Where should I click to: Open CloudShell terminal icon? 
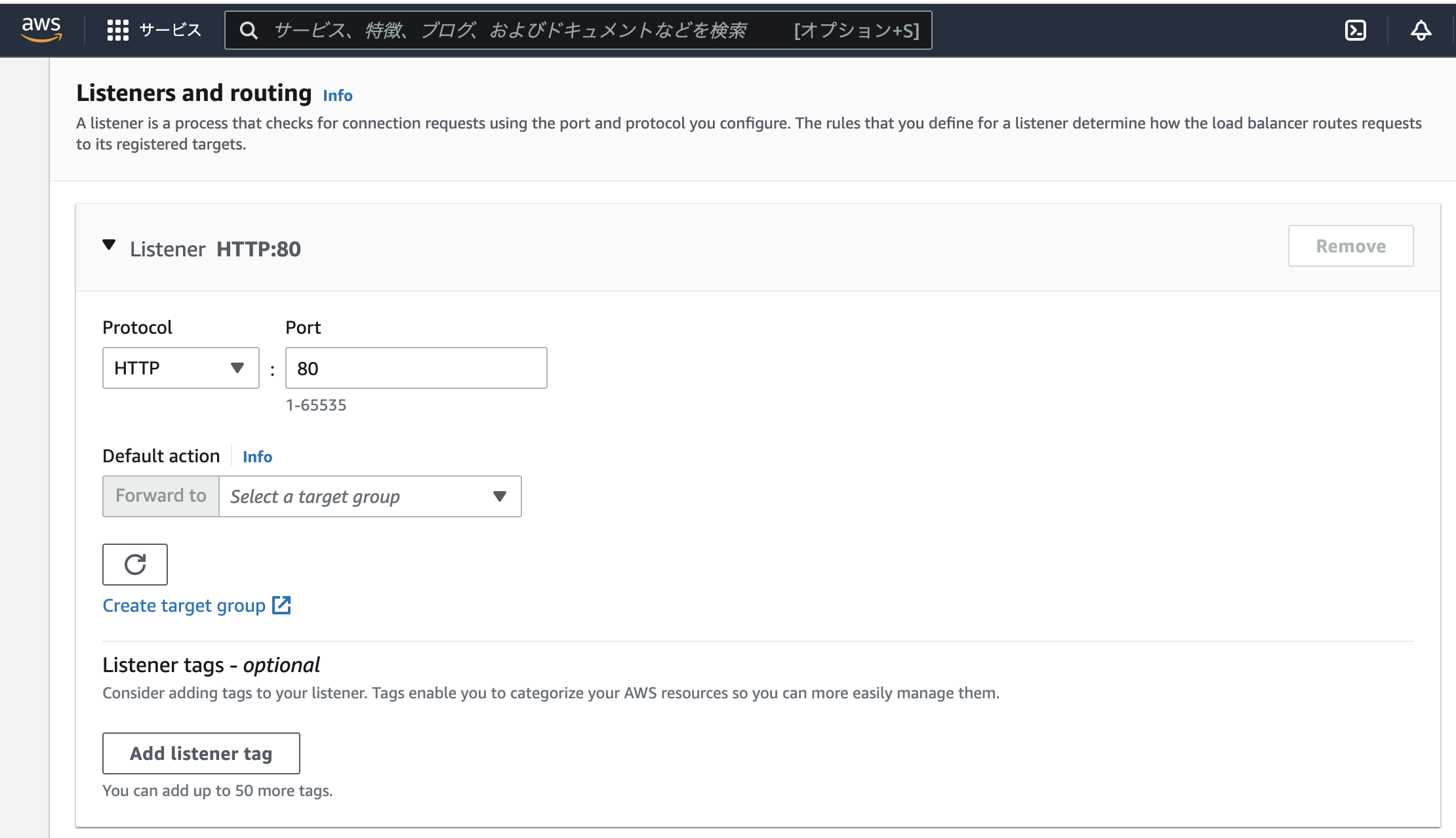1355,30
